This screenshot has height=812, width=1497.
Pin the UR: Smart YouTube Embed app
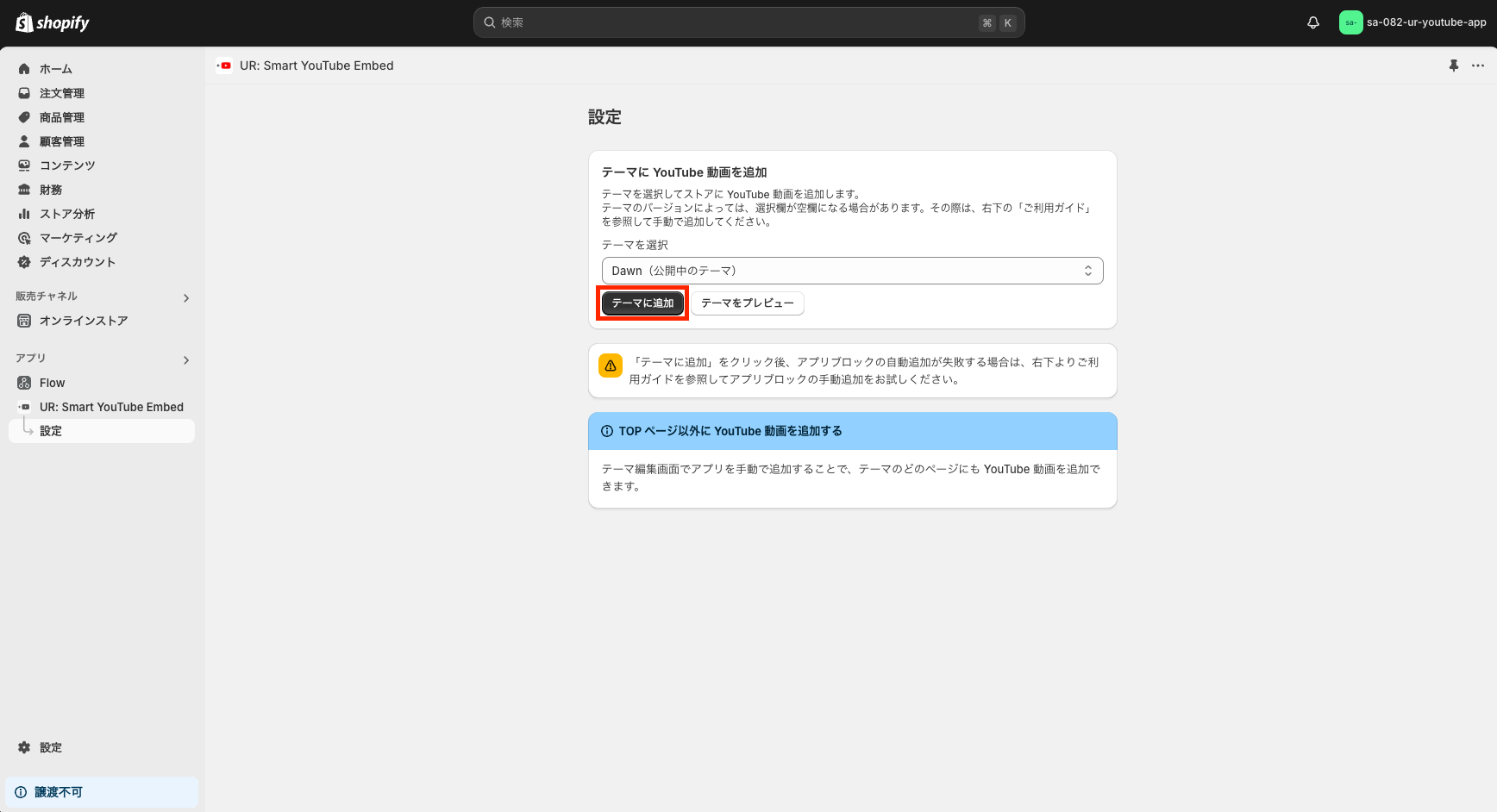tap(1455, 66)
